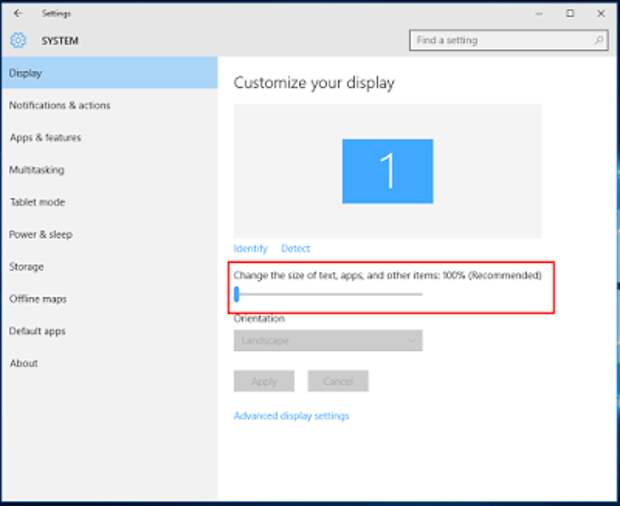Image resolution: width=620 pixels, height=506 pixels.
Task: Focus the Find a setting field
Action: pyautogui.click(x=508, y=40)
